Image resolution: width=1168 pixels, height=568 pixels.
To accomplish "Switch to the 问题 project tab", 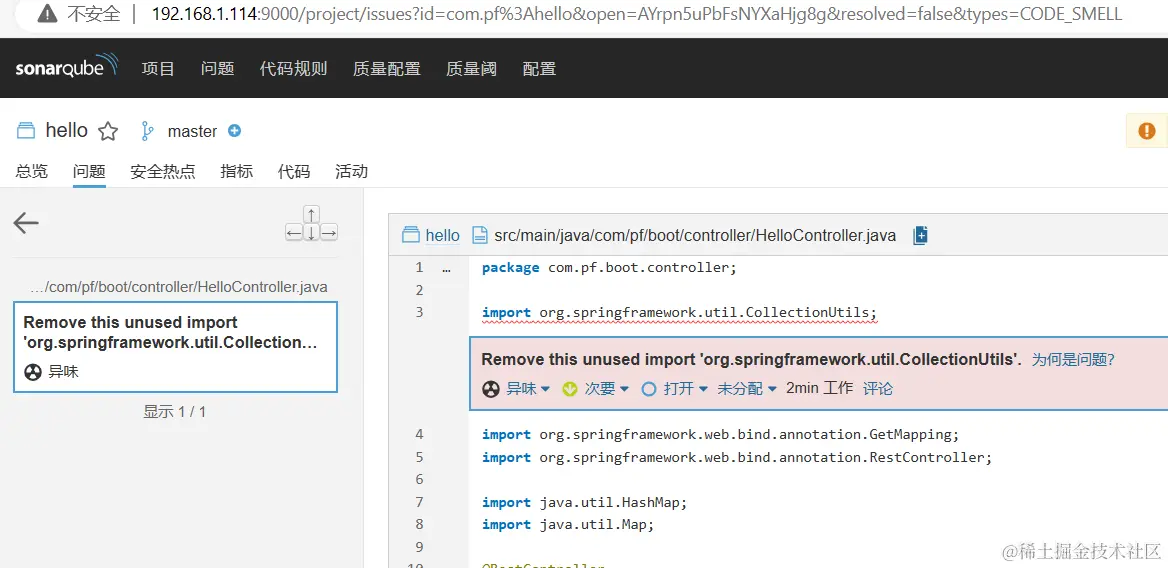I will click(89, 171).
